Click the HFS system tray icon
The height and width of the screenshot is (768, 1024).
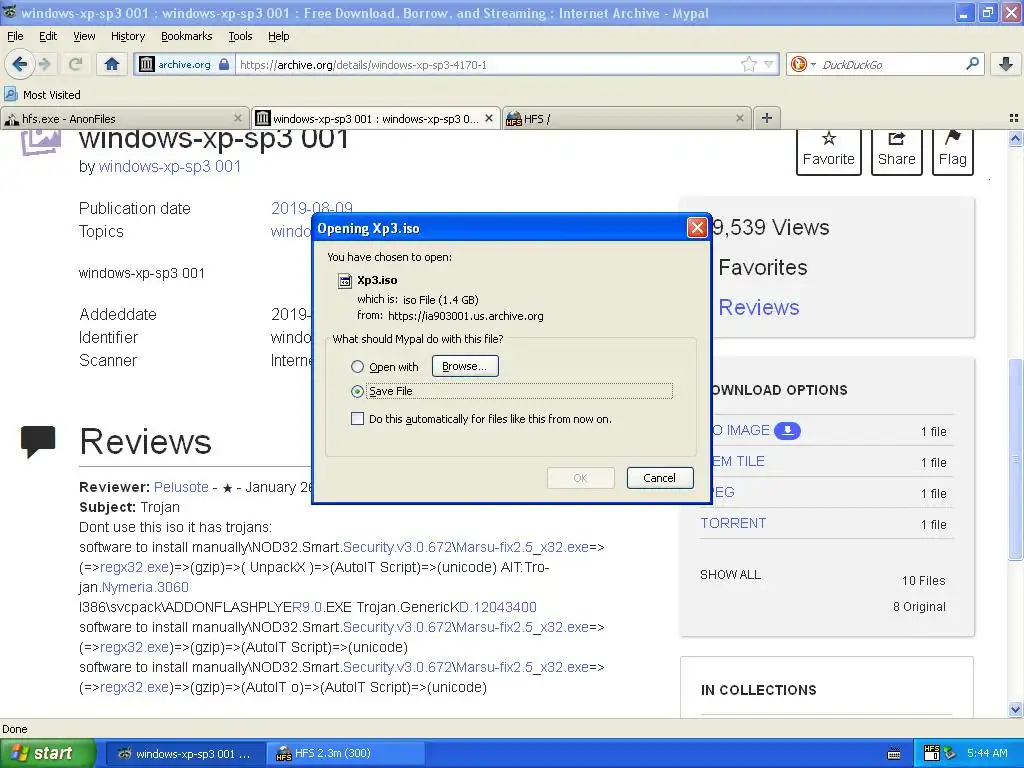[x=932, y=753]
